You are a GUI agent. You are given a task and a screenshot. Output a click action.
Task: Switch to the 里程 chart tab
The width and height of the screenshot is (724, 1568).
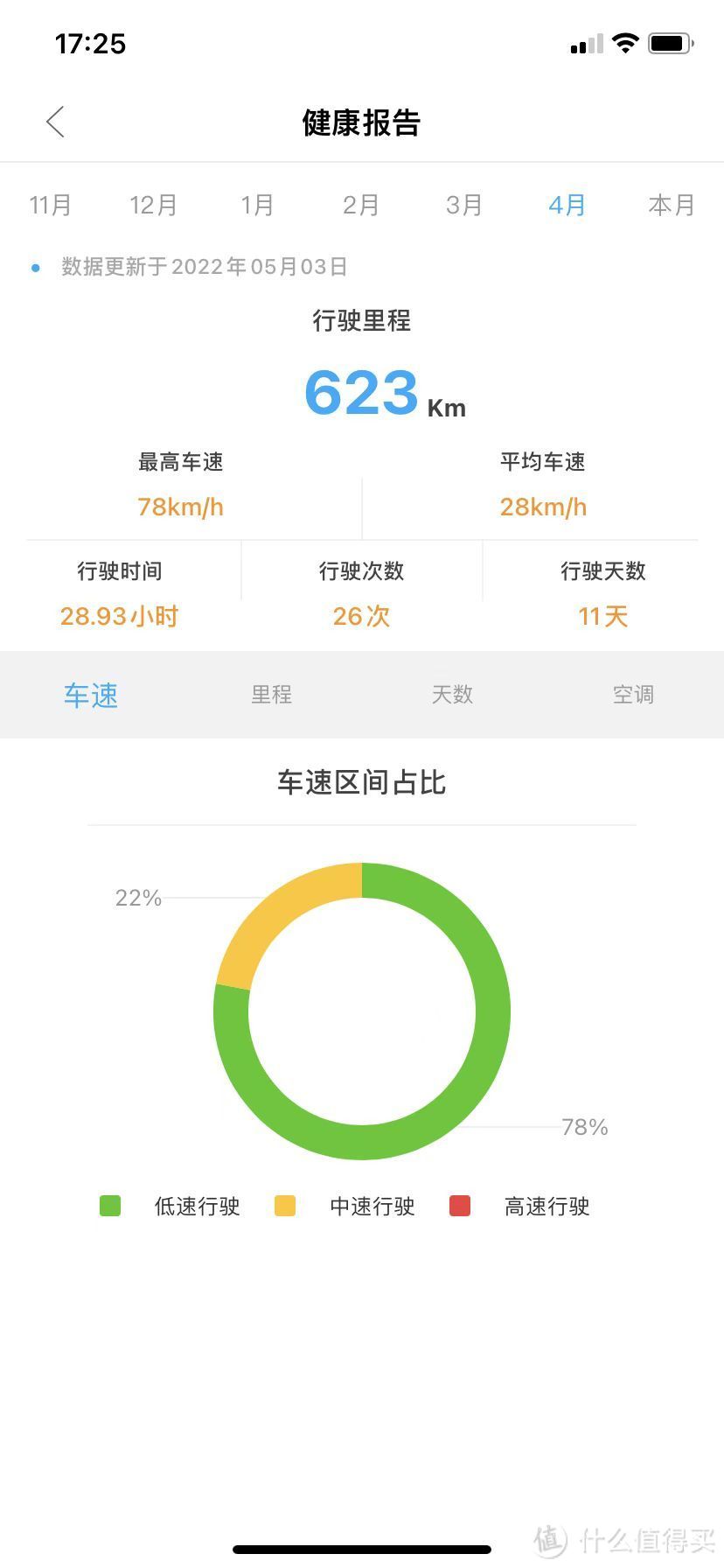click(x=271, y=695)
